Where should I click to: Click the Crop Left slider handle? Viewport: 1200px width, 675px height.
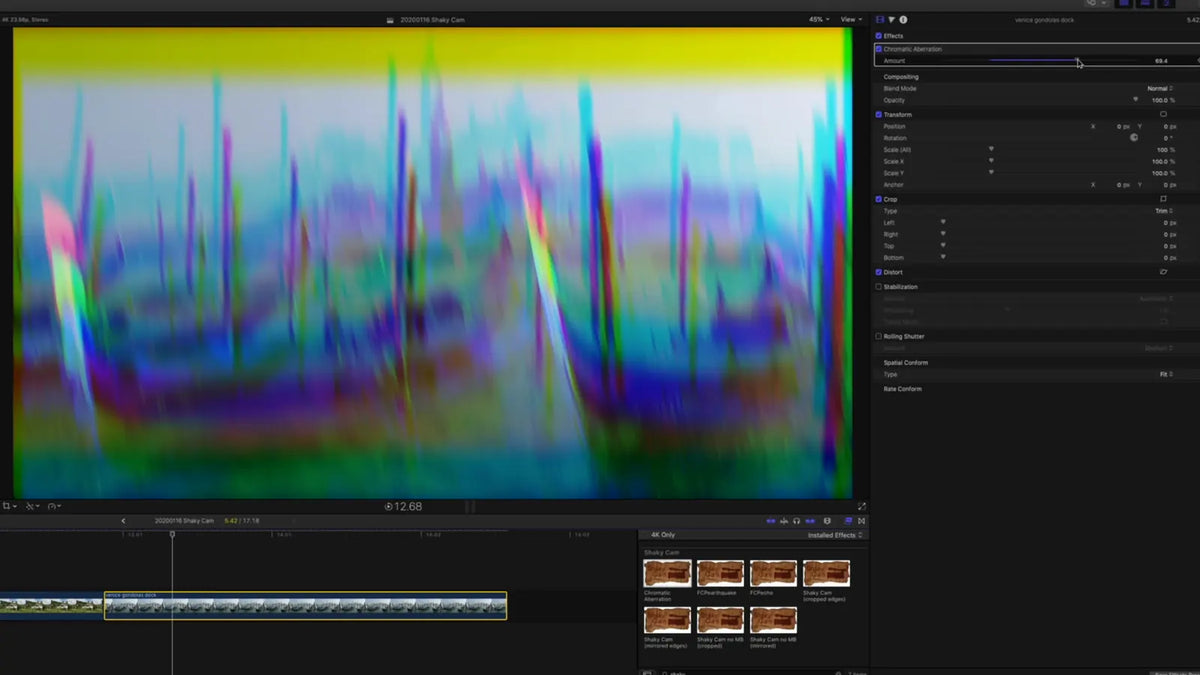943,222
